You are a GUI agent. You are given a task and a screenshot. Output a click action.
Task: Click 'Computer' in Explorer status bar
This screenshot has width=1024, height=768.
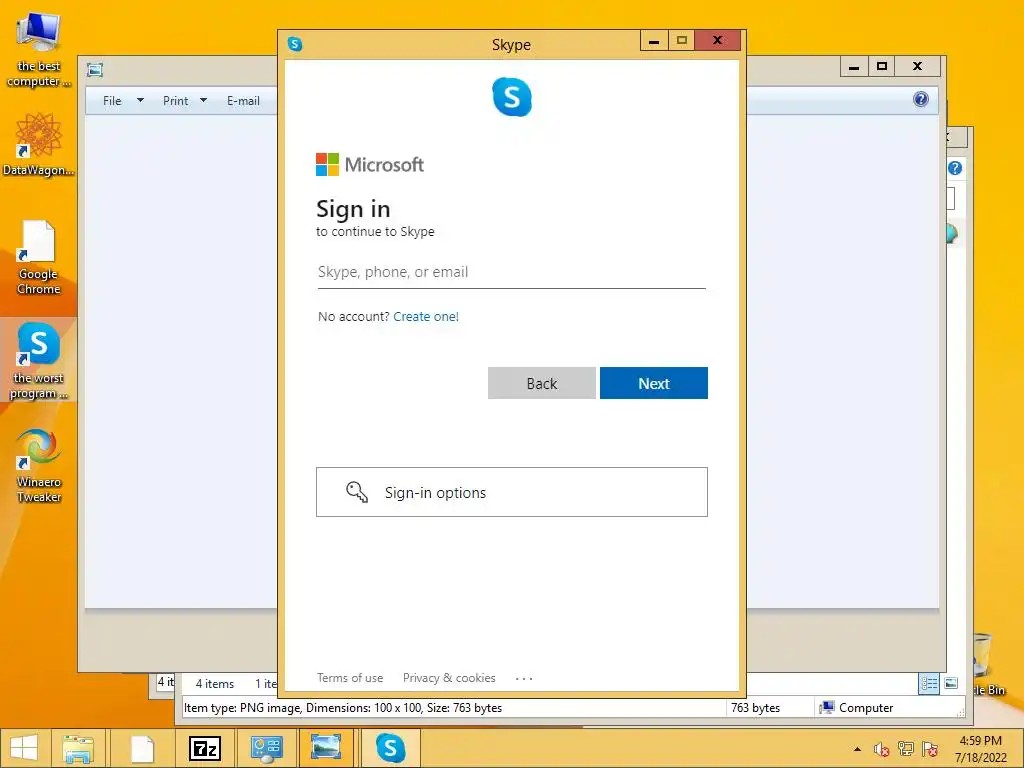865,708
